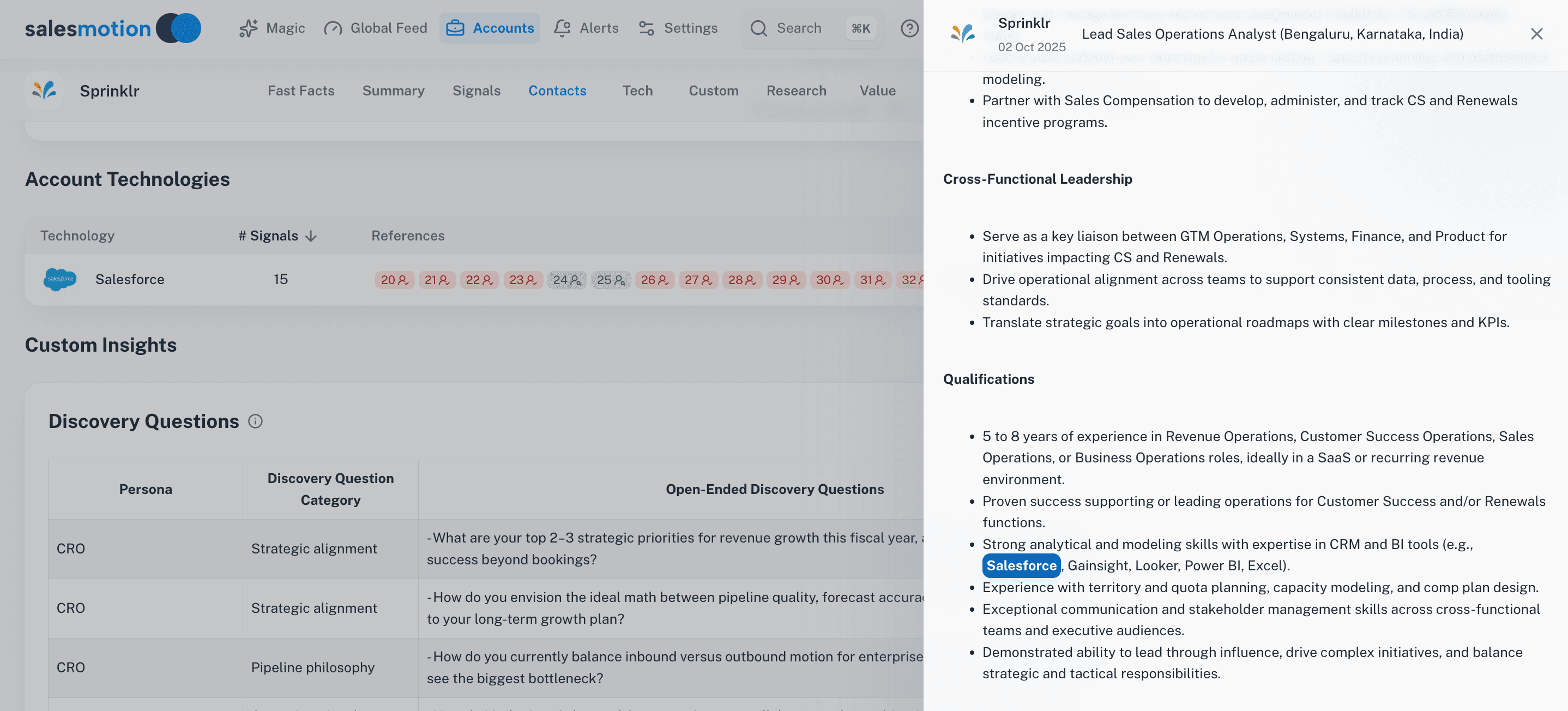Open reference badge 24
1568x711 pixels.
566,280
